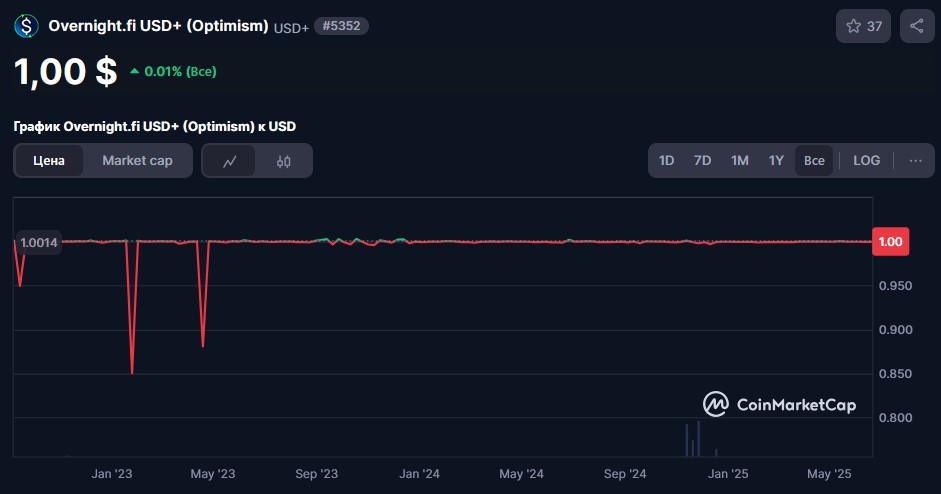The height and width of the screenshot is (494, 941).
Task: Set chart range to 1M
Action: click(x=739, y=160)
